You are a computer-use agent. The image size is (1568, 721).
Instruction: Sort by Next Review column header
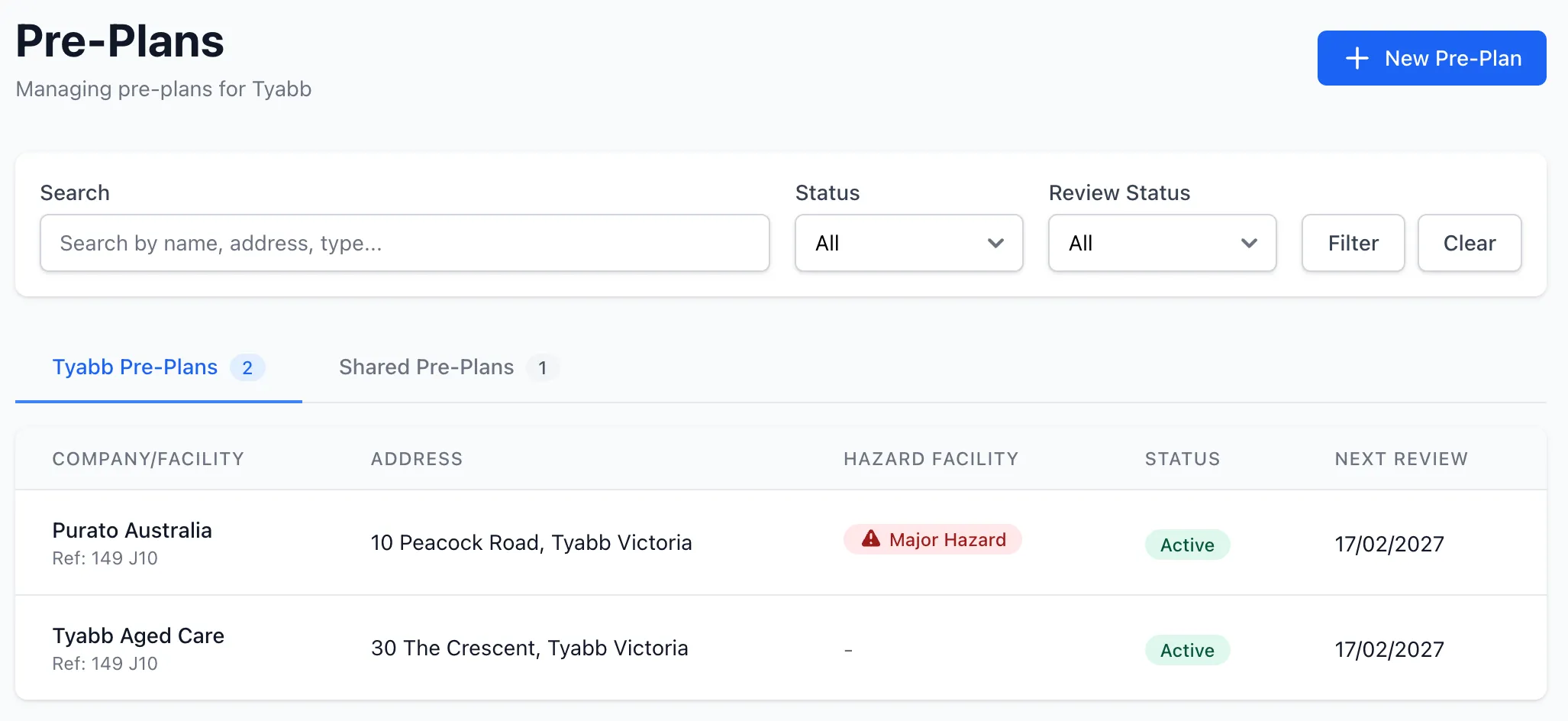(1401, 459)
